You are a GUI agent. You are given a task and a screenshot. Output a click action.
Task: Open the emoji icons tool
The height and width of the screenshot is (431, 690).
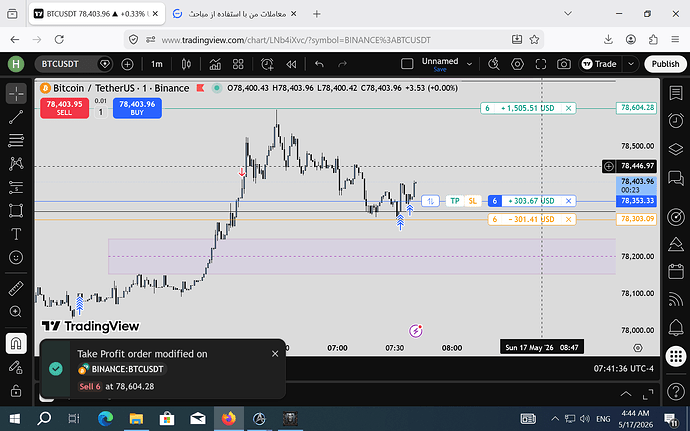[x=16, y=257]
